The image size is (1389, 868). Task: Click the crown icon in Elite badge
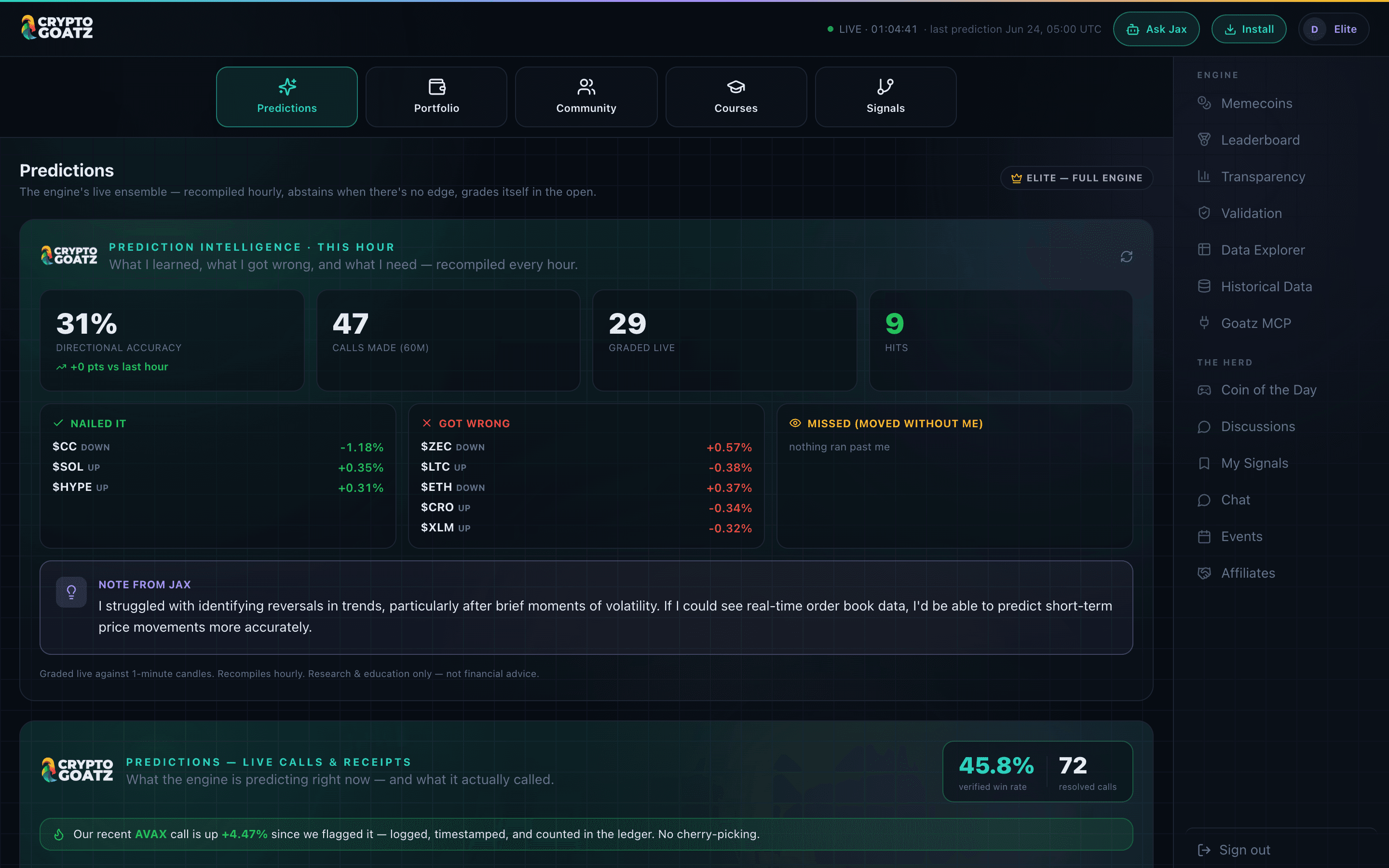point(1016,178)
